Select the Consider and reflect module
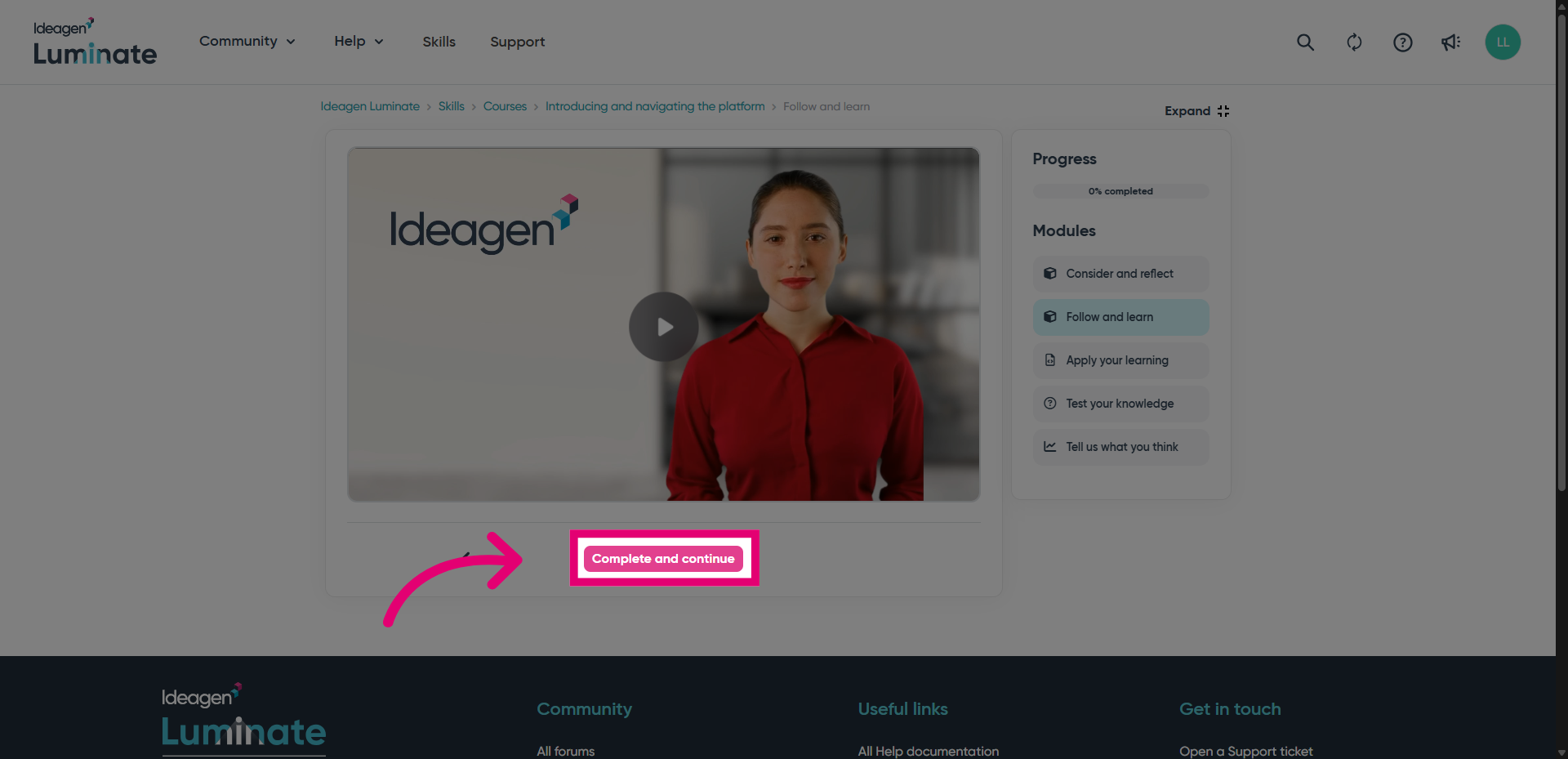This screenshot has height=759, width=1568. pyautogui.click(x=1120, y=274)
